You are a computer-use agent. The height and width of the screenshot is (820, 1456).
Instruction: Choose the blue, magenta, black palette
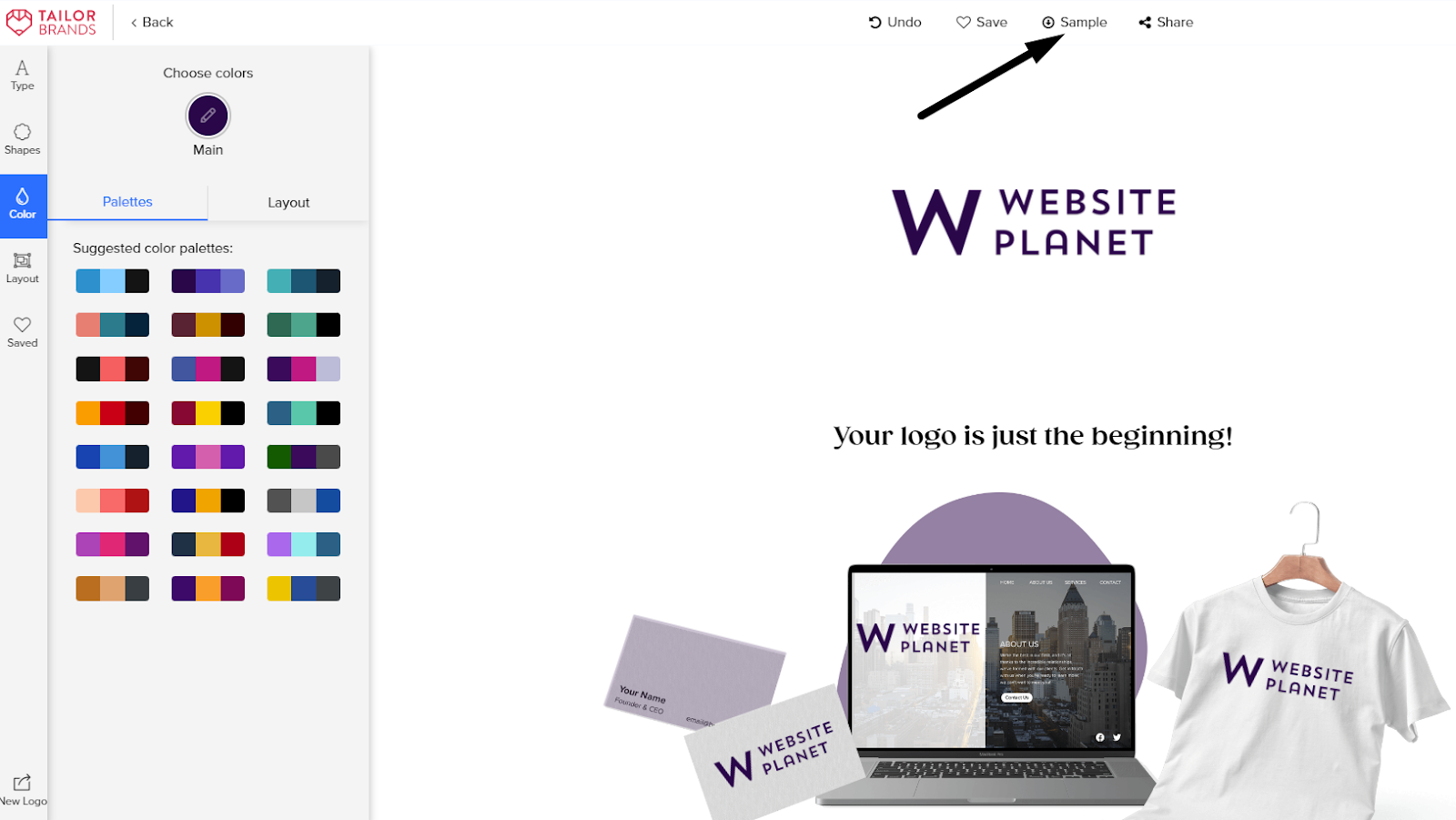click(208, 369)
